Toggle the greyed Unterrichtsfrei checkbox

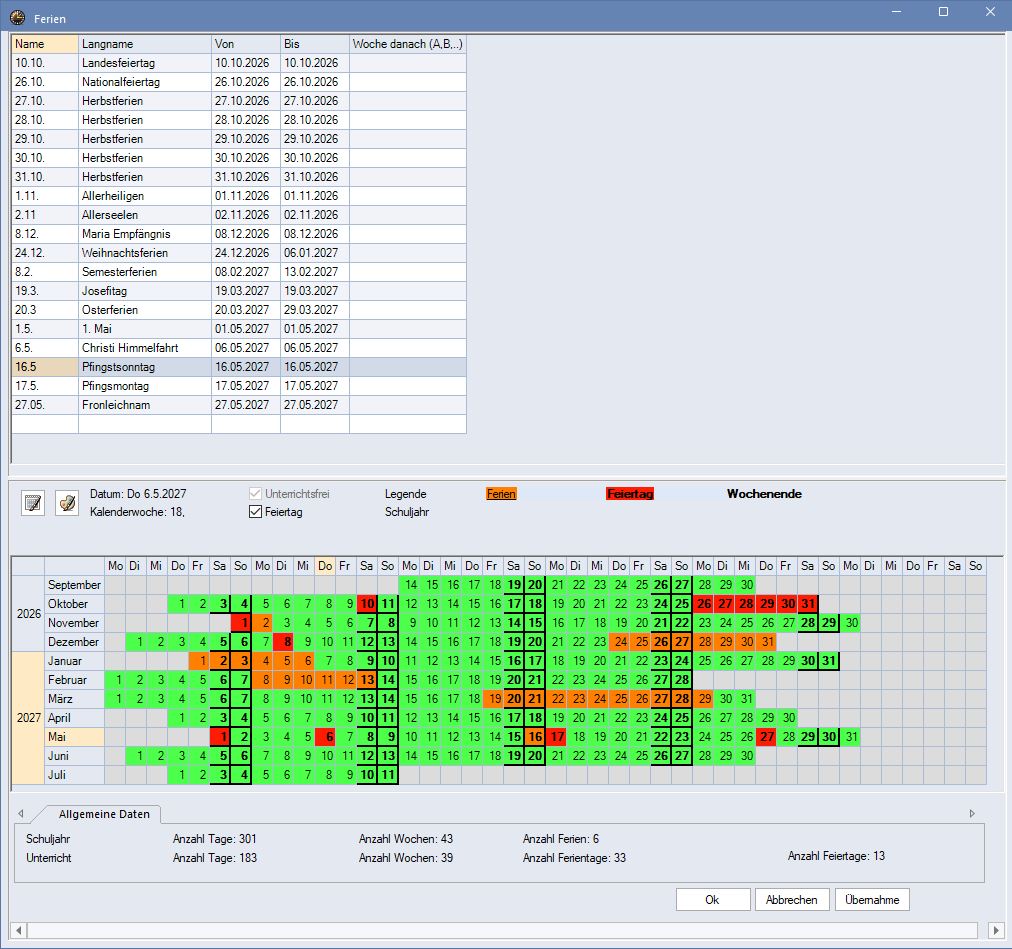[256, 494]
